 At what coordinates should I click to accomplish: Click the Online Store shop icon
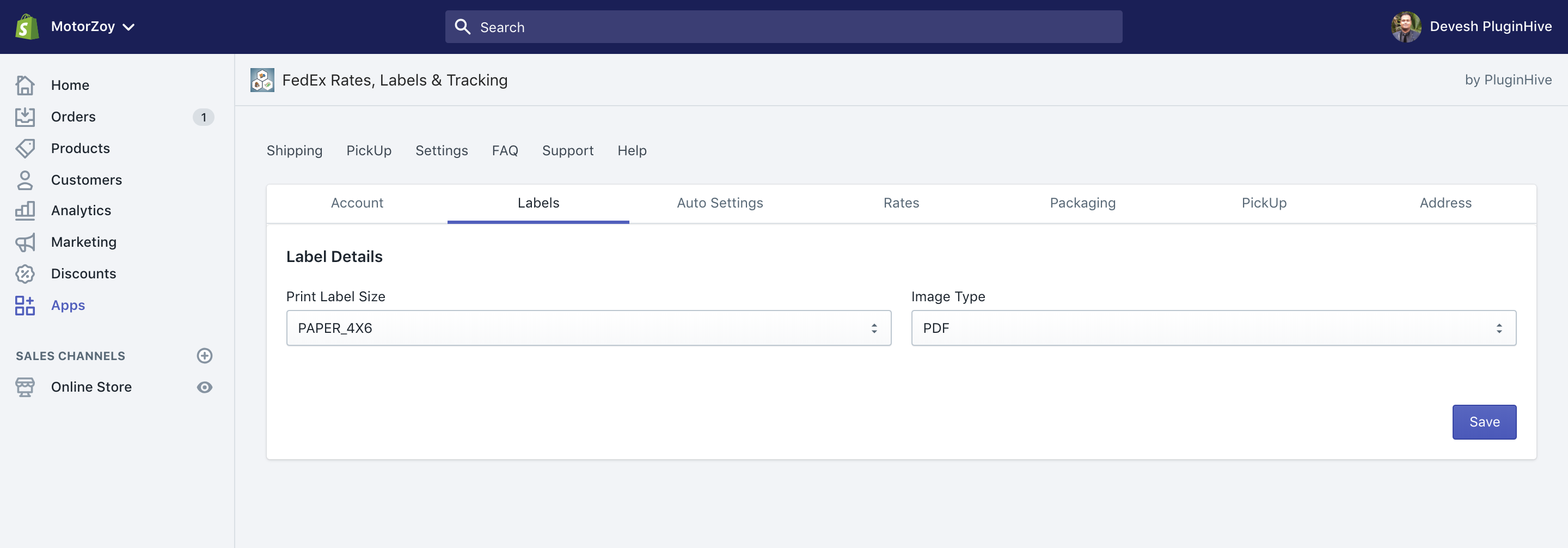pos(25,387)
